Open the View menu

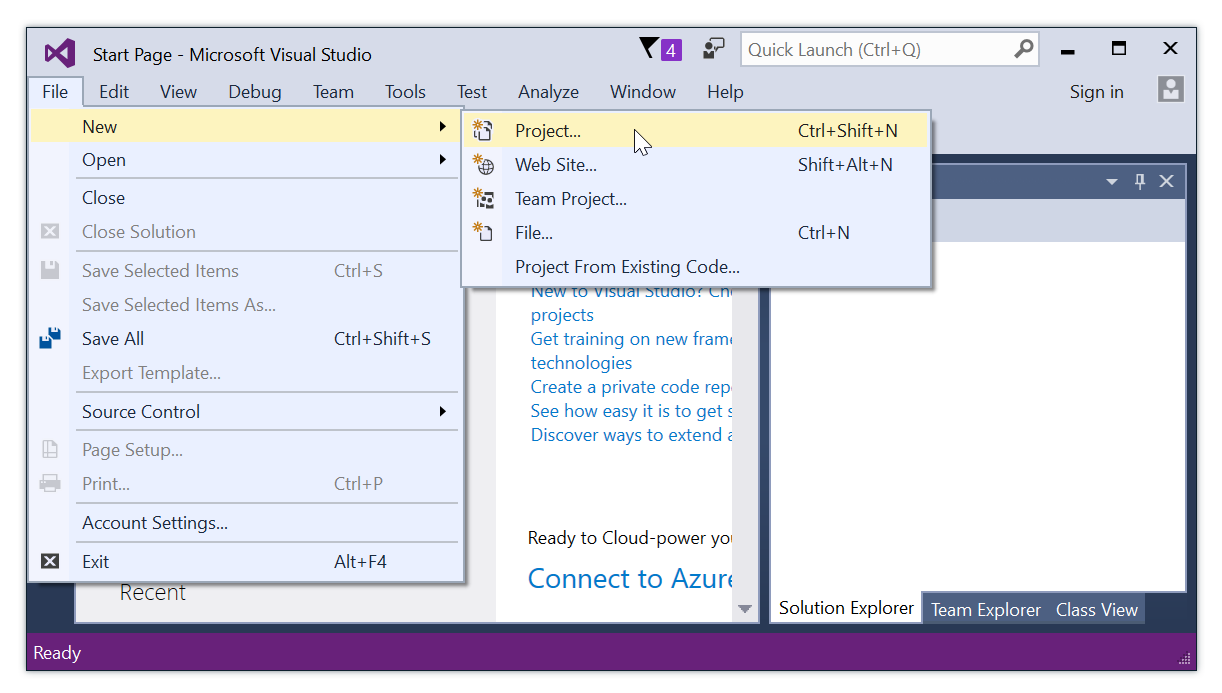178,92
